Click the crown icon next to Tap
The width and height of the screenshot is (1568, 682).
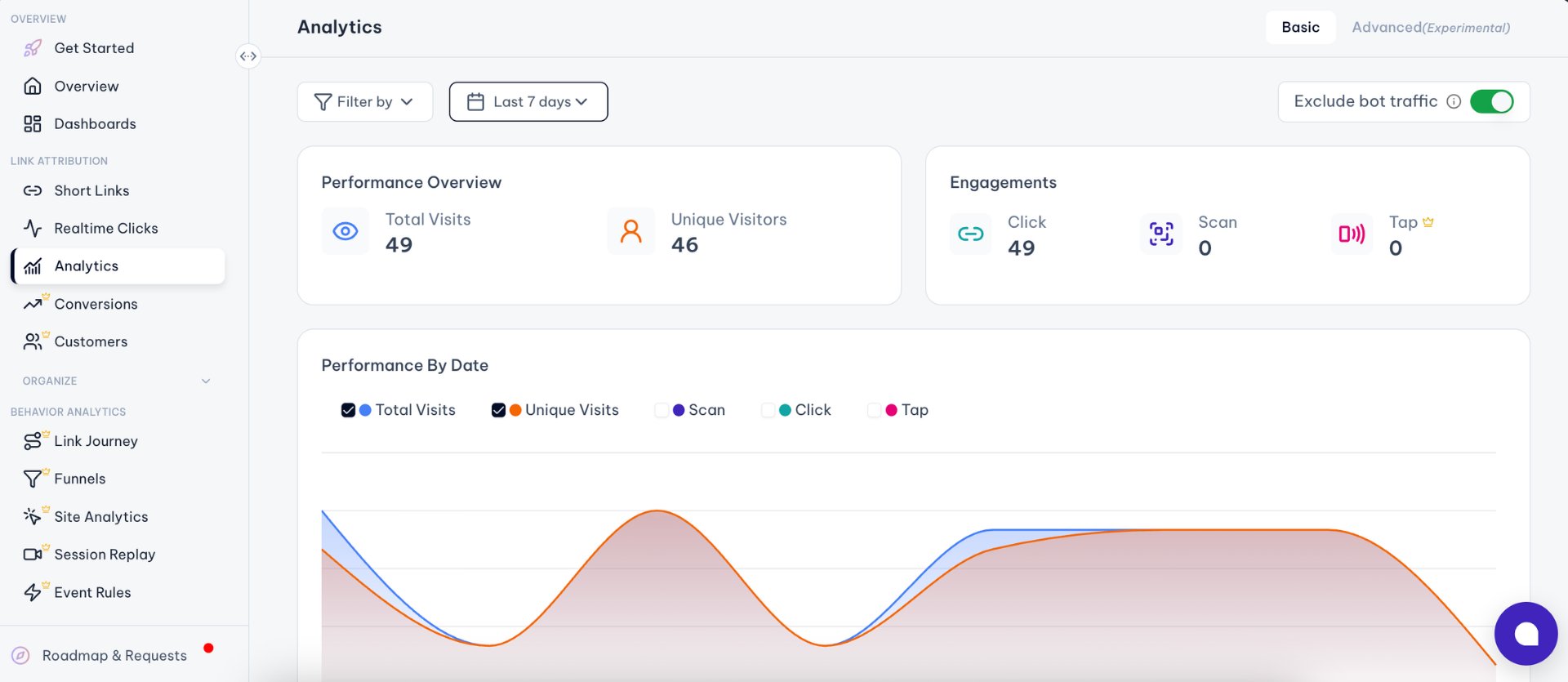(x=1428, y=222)
